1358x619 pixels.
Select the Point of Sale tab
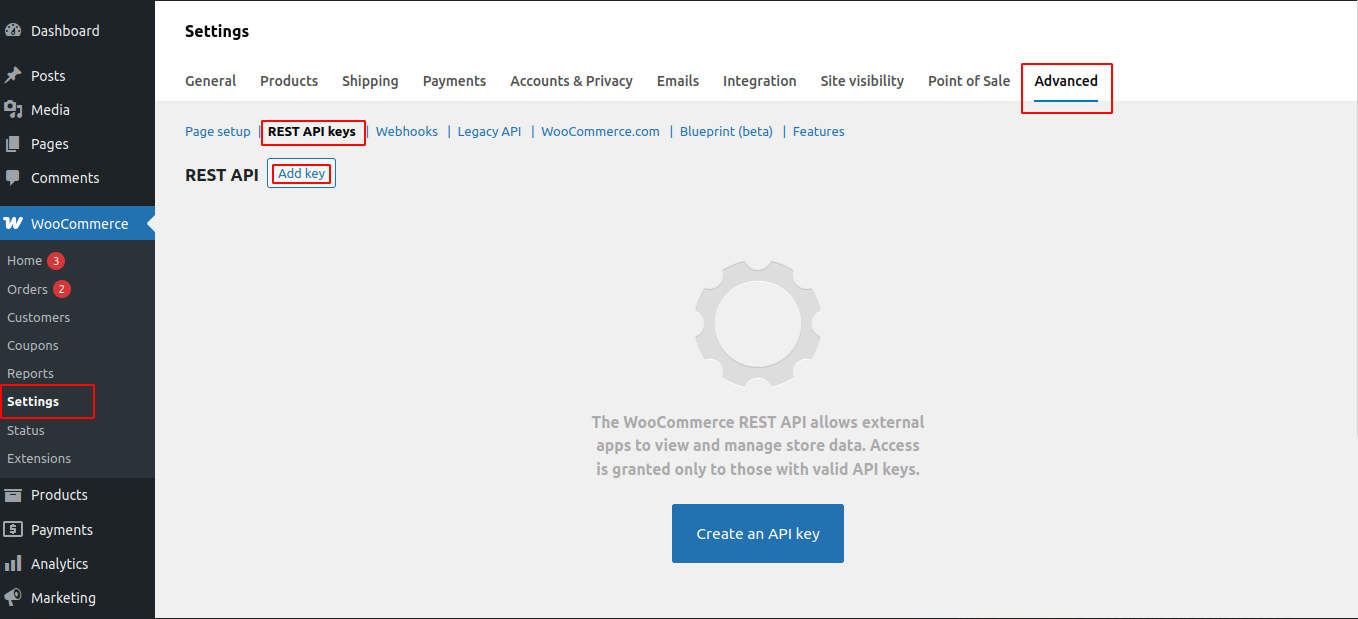pos(968,81)
